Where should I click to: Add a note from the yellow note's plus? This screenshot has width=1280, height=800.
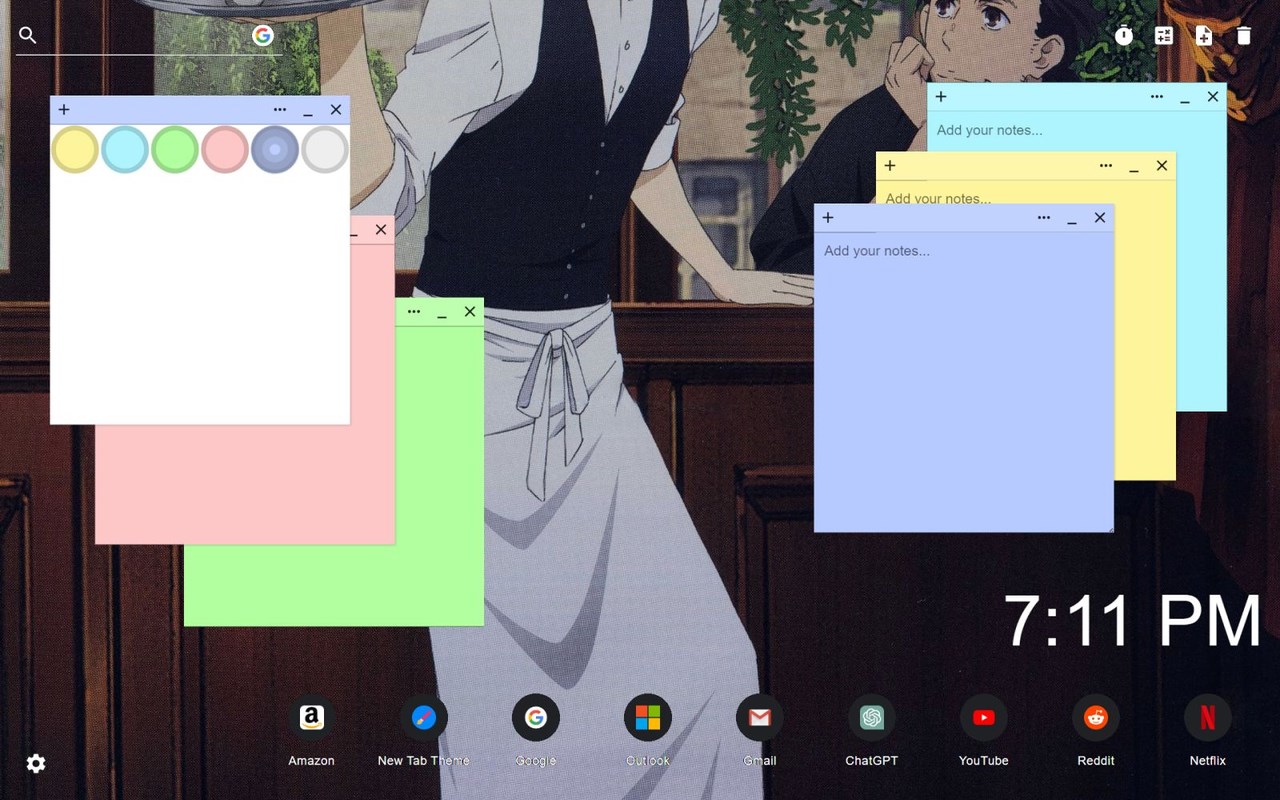(890, 166)
